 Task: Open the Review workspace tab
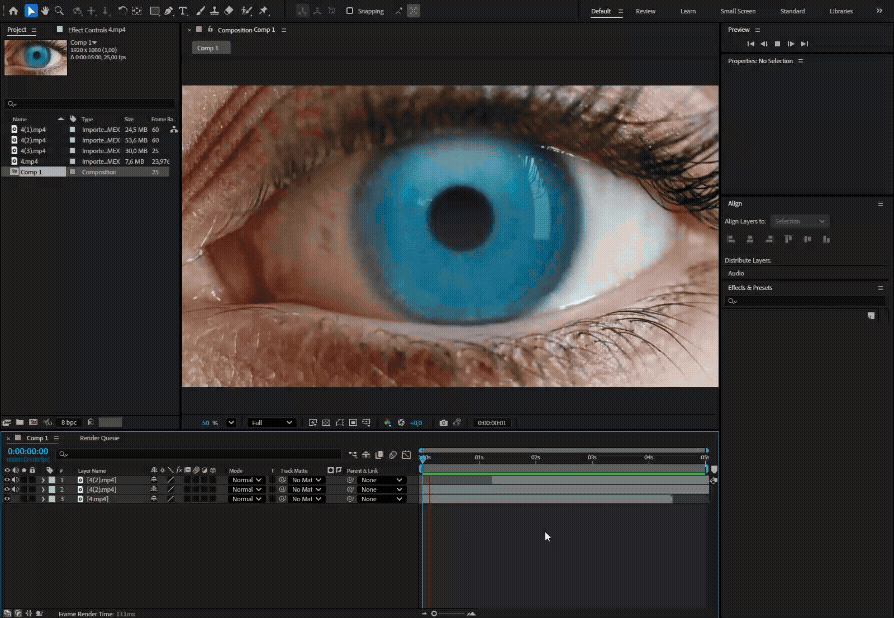click(645, 11)
